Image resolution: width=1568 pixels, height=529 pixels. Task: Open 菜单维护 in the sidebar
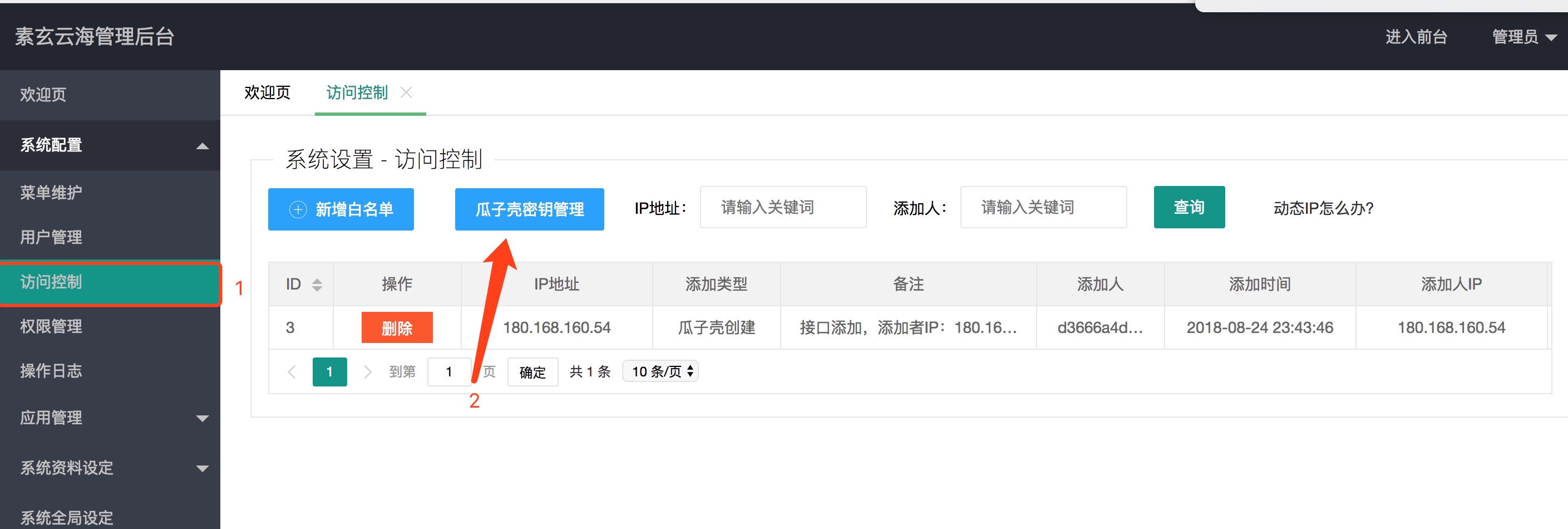click(51, 193)
